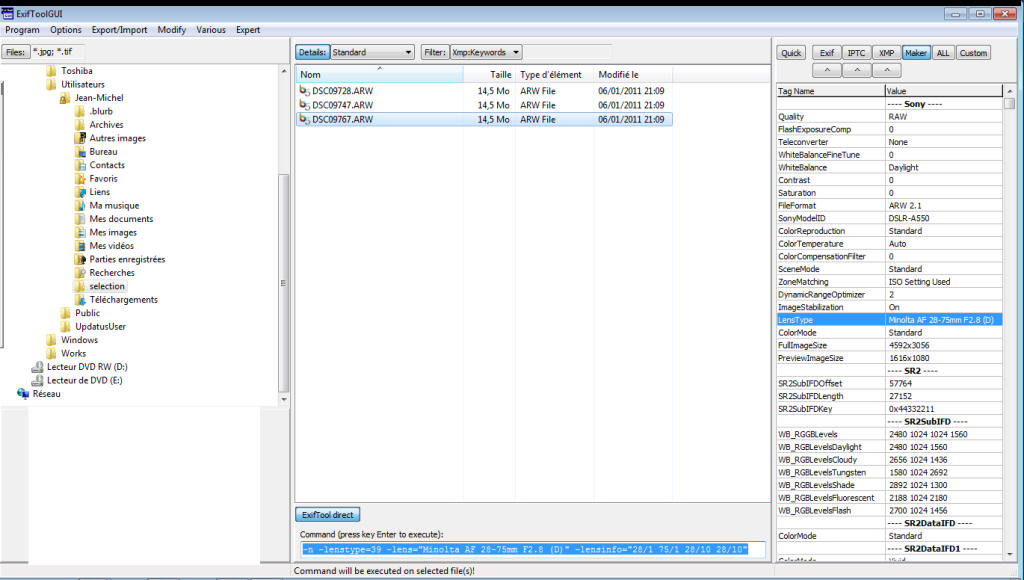This screenshot has height=580, width=1024.
Task: Click the Réseau network icon
Action: 23,394
